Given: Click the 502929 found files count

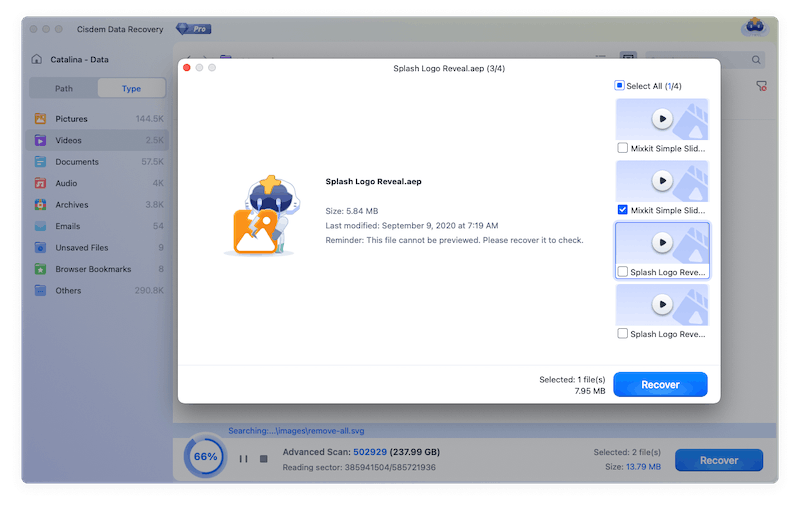Looking at the screenshot, I should [x=370, y=452].
